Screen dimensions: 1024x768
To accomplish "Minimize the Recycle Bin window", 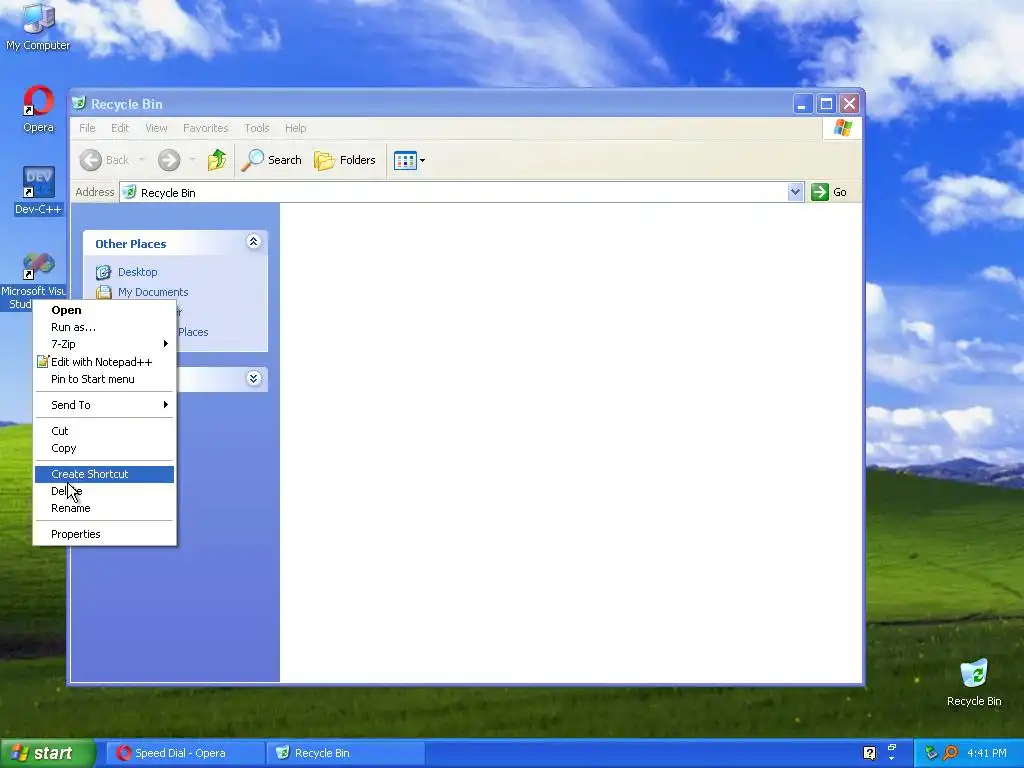I will coord(803,104).
